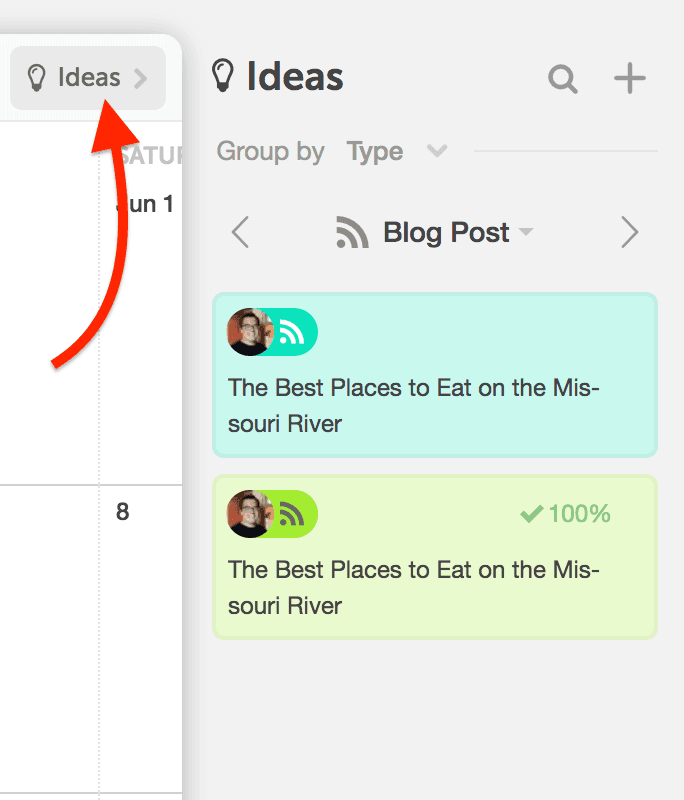This screenshot has height=800, width=684.
Task: Open the Ideas search magnifier
Action: (x=563, y=79)
